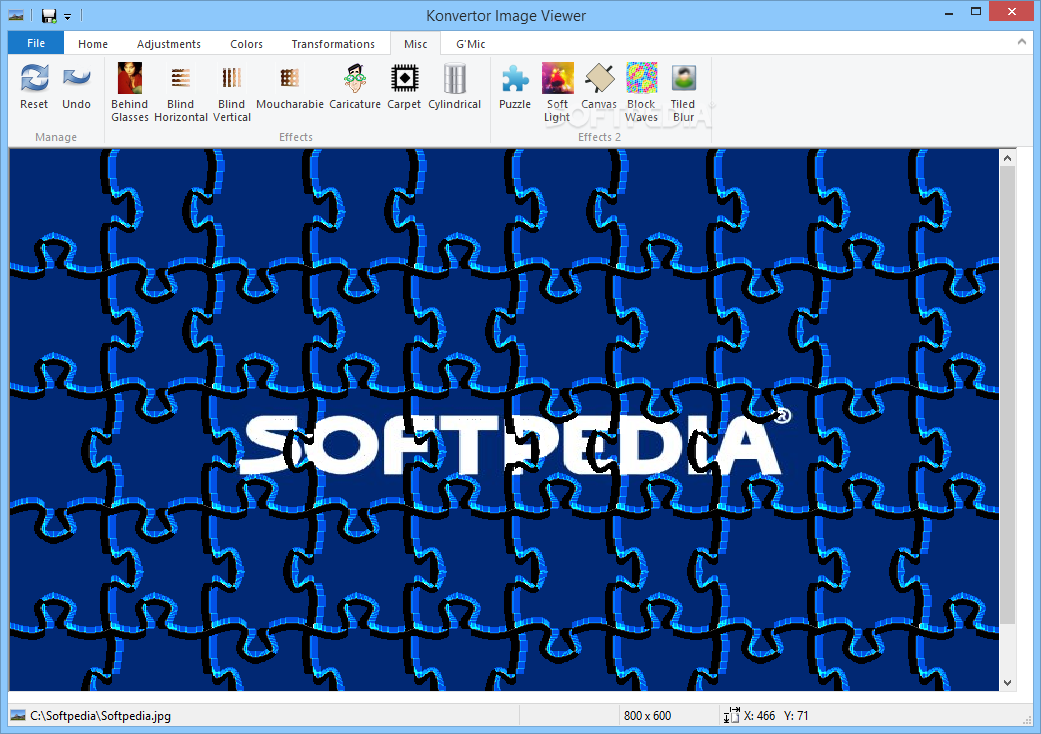Image resolution: width=1041 pixels, height=734 pixels.
Task: Undo the last effect
Action: point(76,87)
